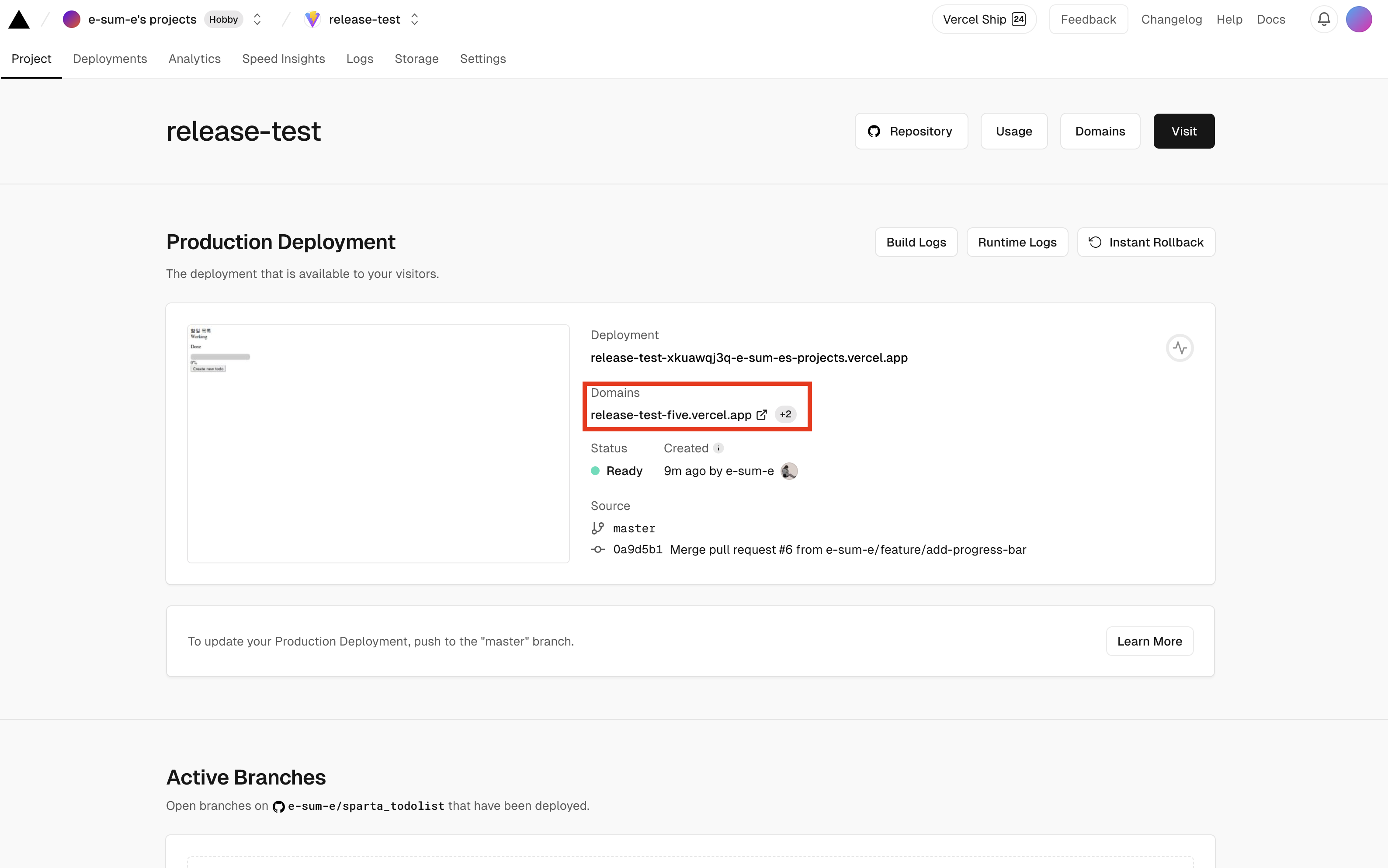This screenshot has width=1388, height=868.
Task: Expand the release-test project switcher
Action: tap(414, 20)
